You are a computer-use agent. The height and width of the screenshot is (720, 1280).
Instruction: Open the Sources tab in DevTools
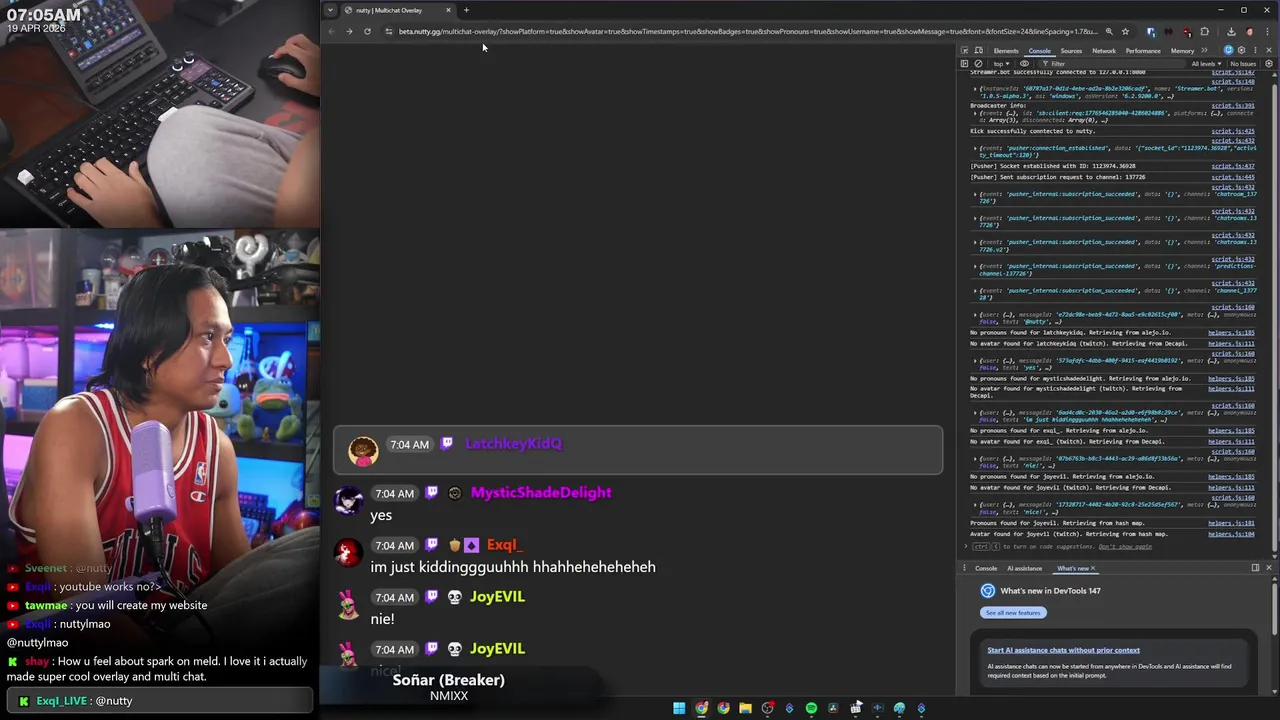(1071, 51)
